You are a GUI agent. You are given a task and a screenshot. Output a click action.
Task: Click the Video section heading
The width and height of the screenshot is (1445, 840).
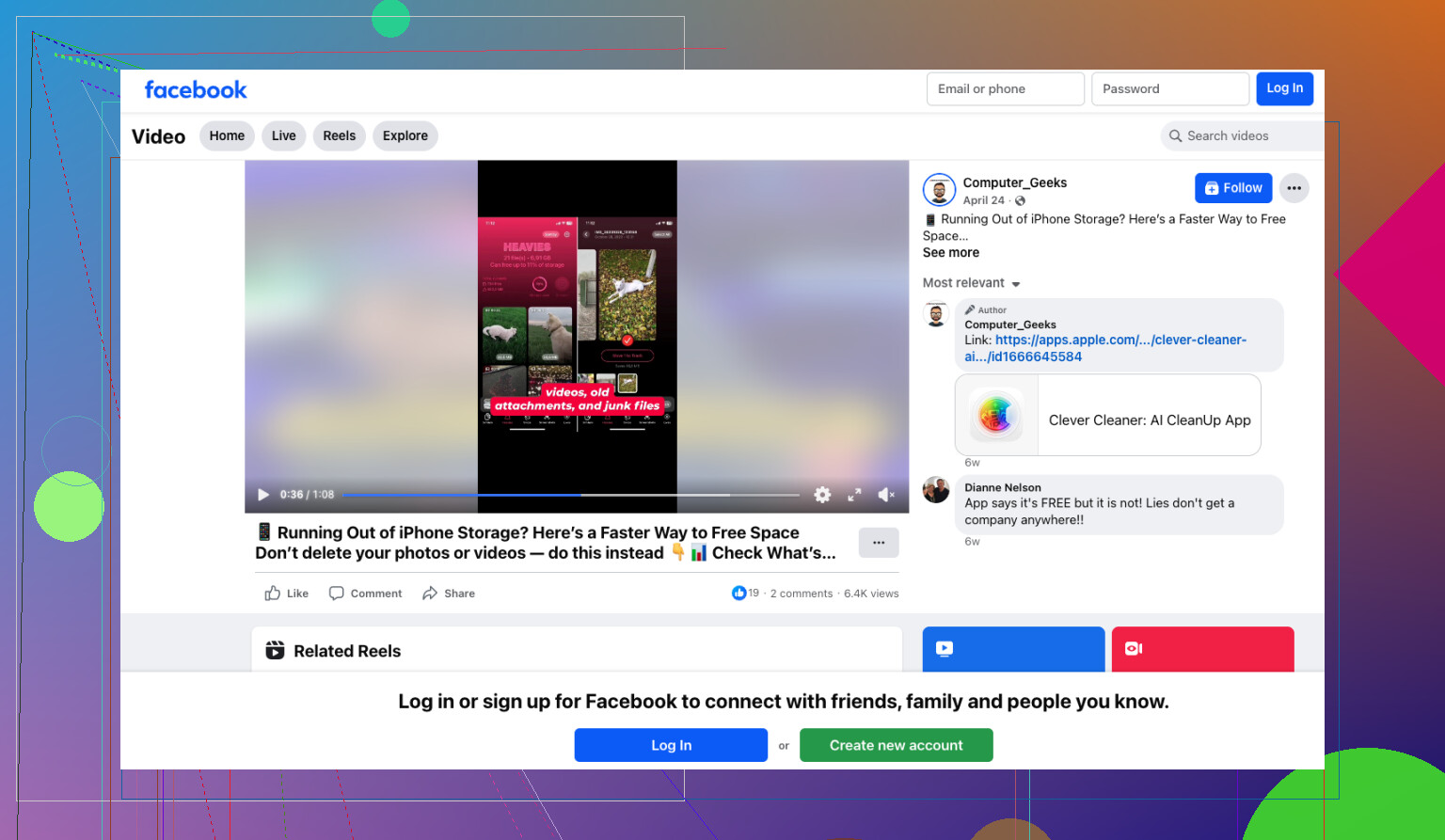pyautogui.click(x=159, y=136)
